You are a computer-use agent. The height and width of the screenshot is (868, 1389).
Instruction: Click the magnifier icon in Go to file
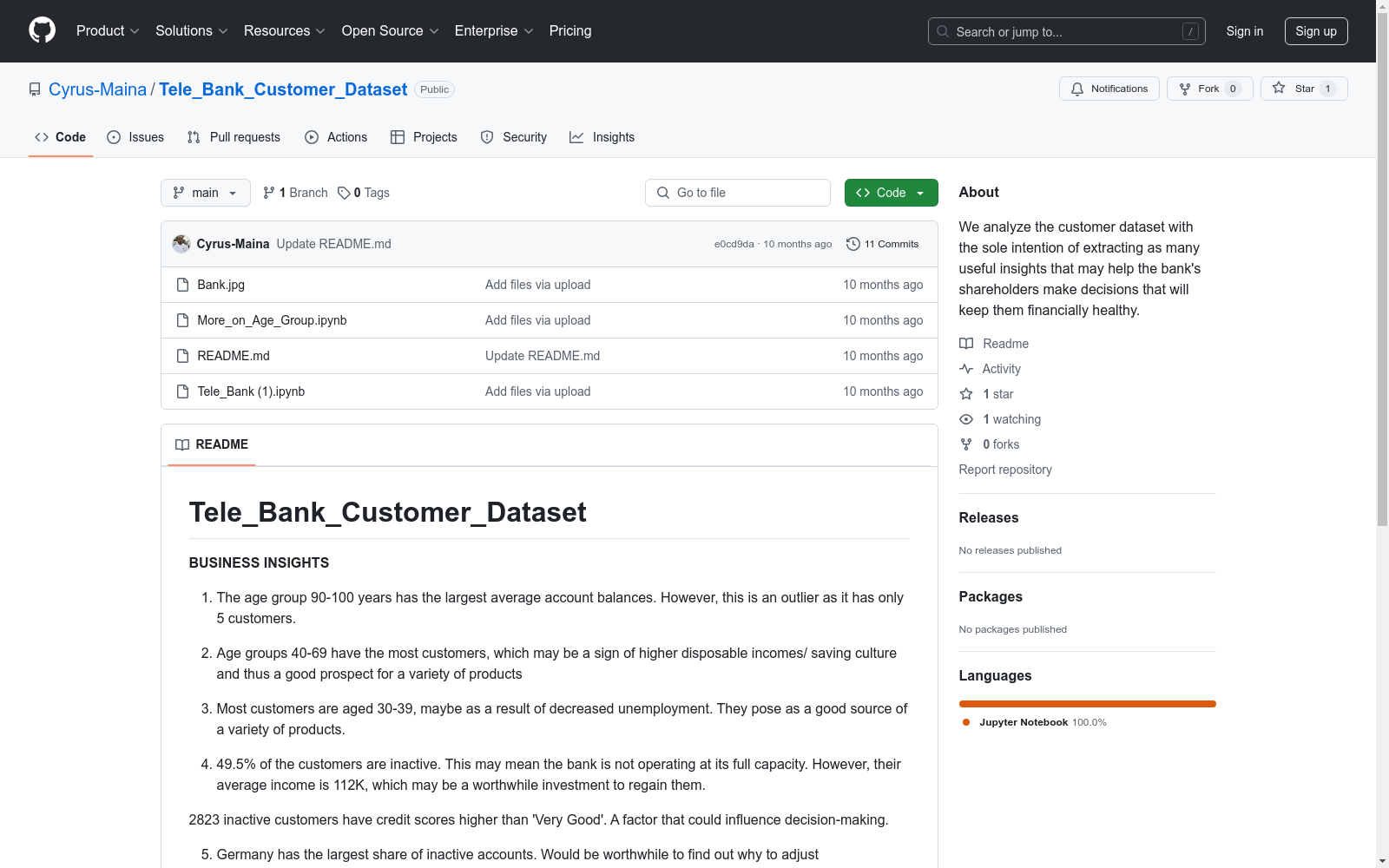(x=663, y=193)
